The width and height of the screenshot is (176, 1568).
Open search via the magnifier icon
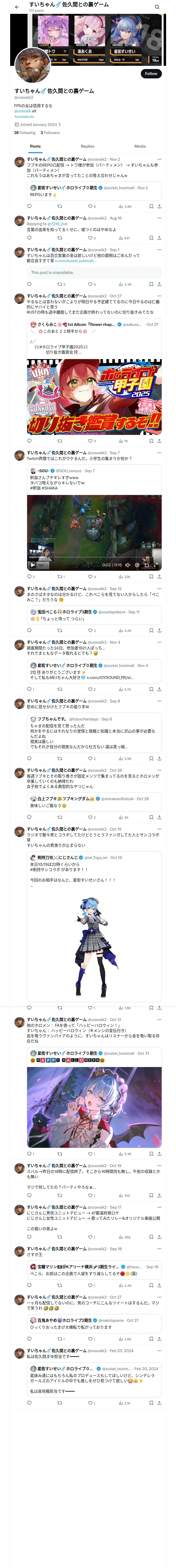[x=157, y=7]
